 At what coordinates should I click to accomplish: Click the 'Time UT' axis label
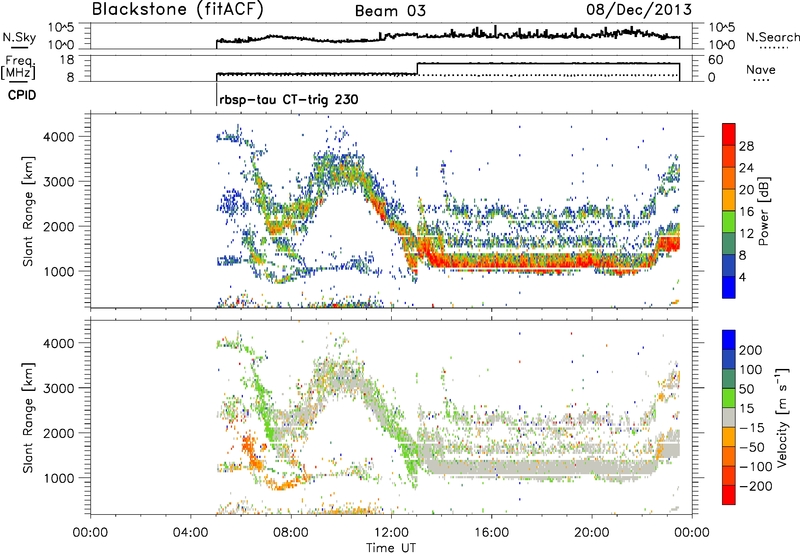point(391,548)
